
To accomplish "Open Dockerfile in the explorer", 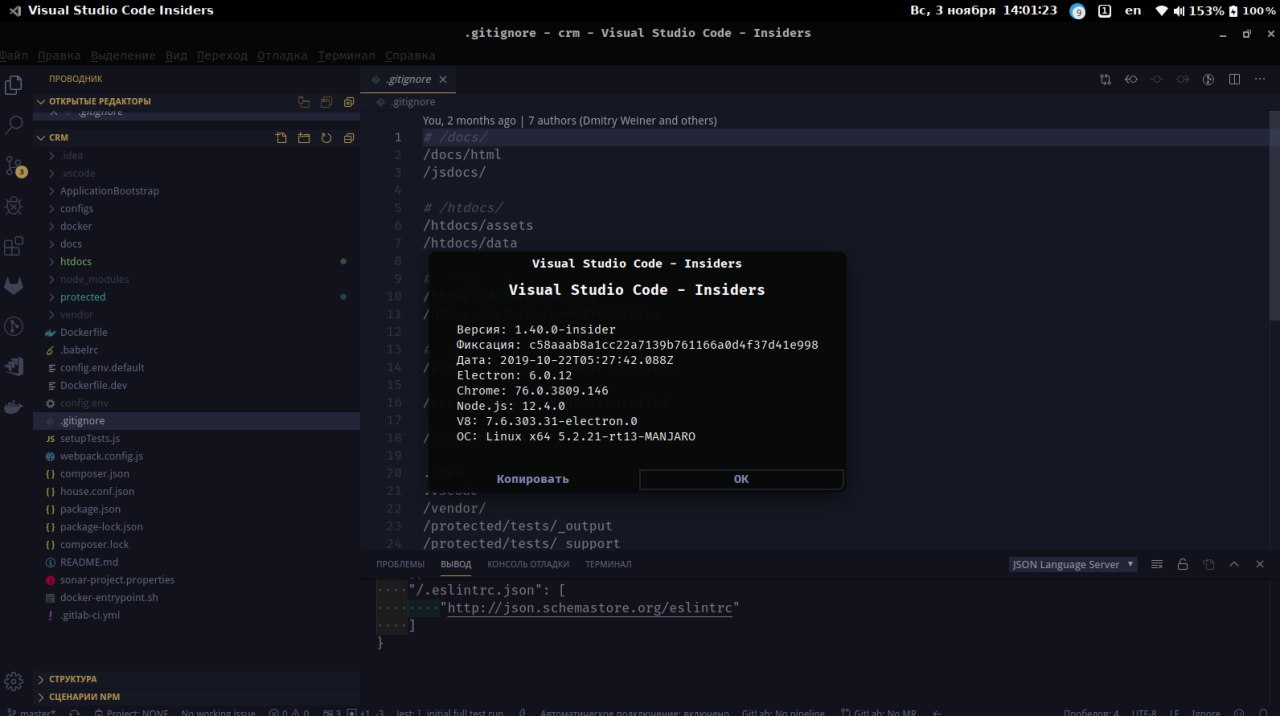I will (x=196, y=332).
